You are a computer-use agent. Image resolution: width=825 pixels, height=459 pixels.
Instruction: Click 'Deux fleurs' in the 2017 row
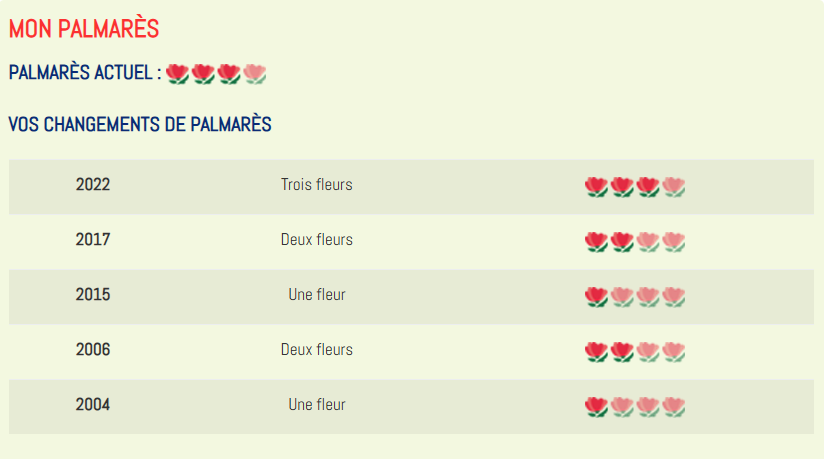point(317,240)
